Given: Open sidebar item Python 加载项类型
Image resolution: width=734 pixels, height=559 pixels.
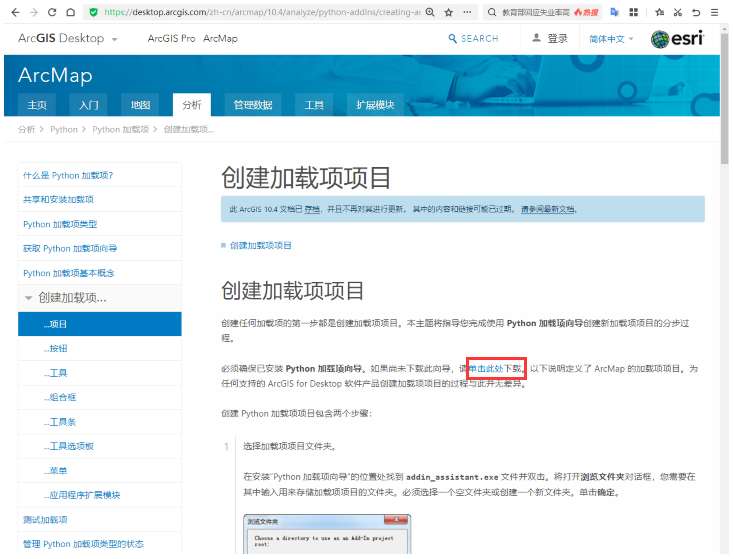Looking at the screenshot, I should point(100,224).
